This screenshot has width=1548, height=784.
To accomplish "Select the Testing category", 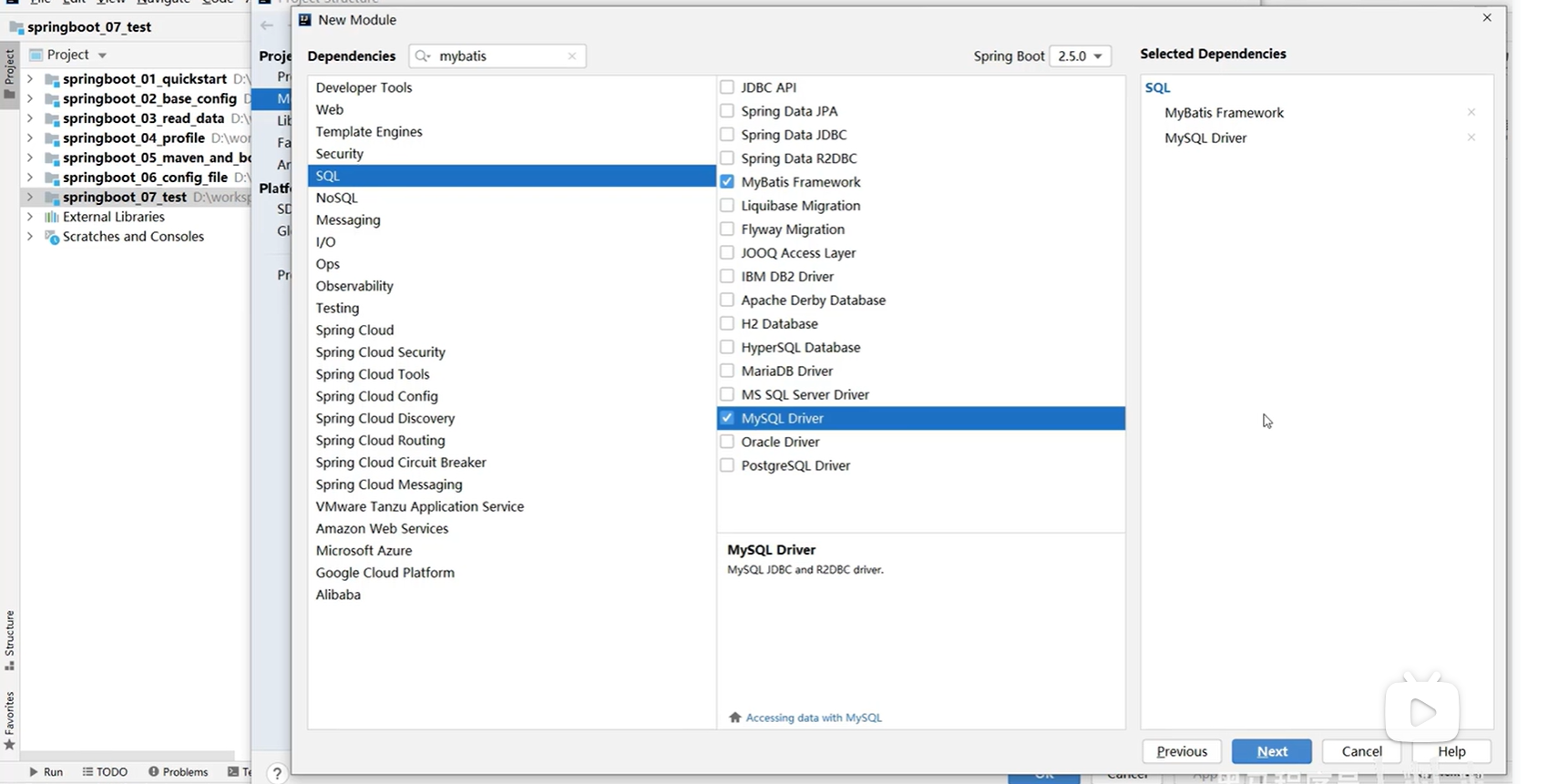I will click(x=512, y=308).
